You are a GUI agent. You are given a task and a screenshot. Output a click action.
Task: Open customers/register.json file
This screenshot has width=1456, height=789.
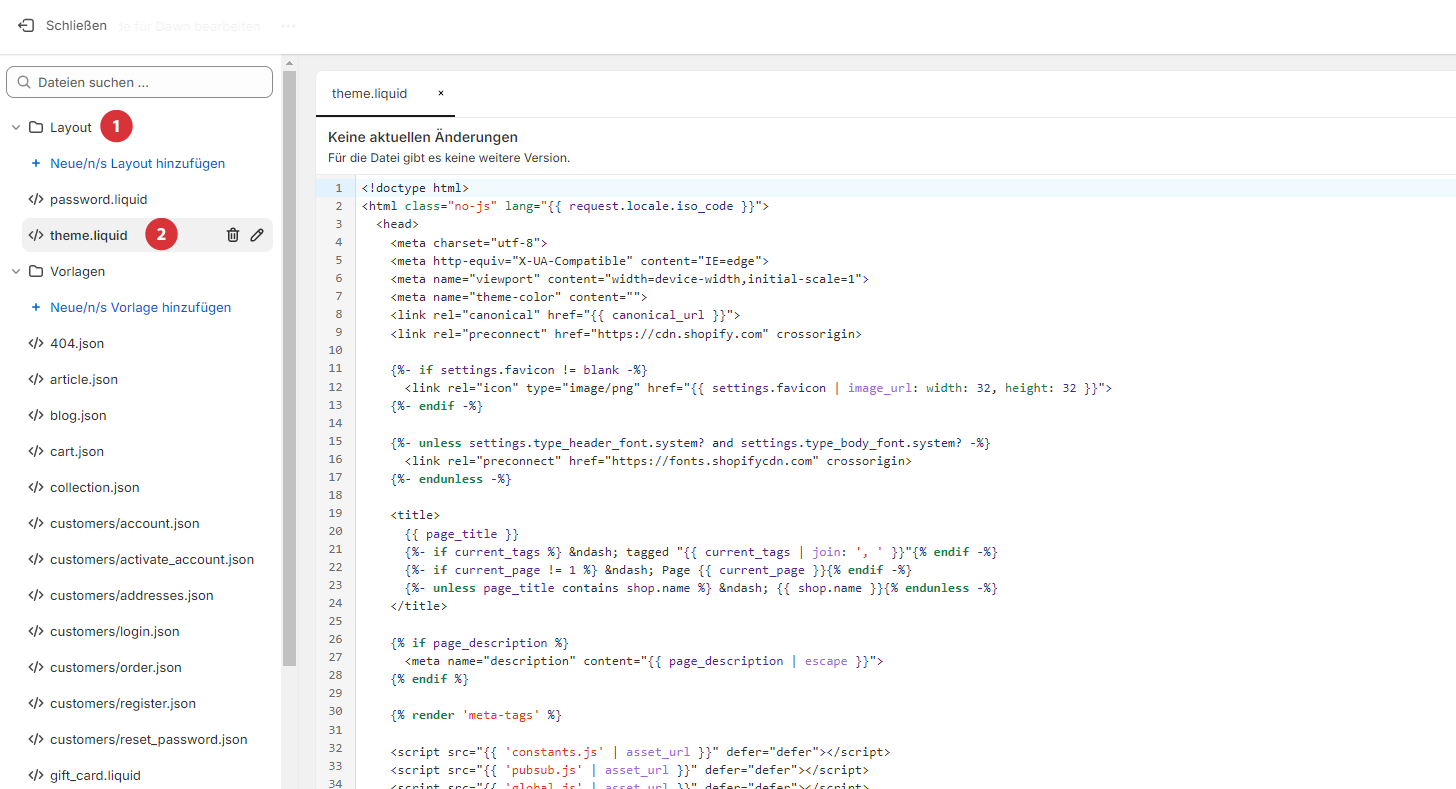(x=123, y=703)
